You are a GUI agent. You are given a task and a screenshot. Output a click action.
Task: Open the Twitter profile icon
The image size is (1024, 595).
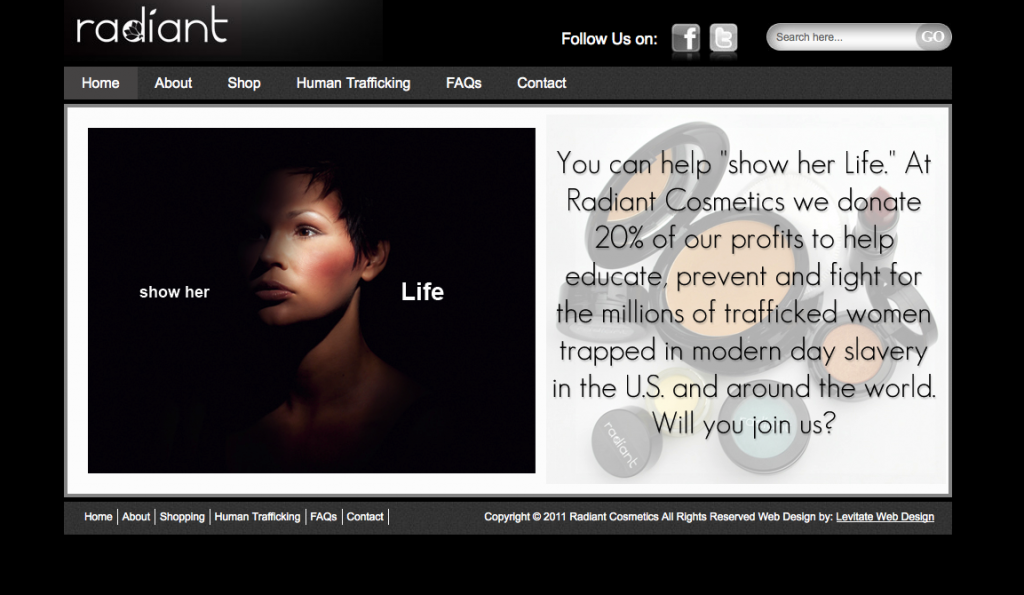click(x=723, y=39)
